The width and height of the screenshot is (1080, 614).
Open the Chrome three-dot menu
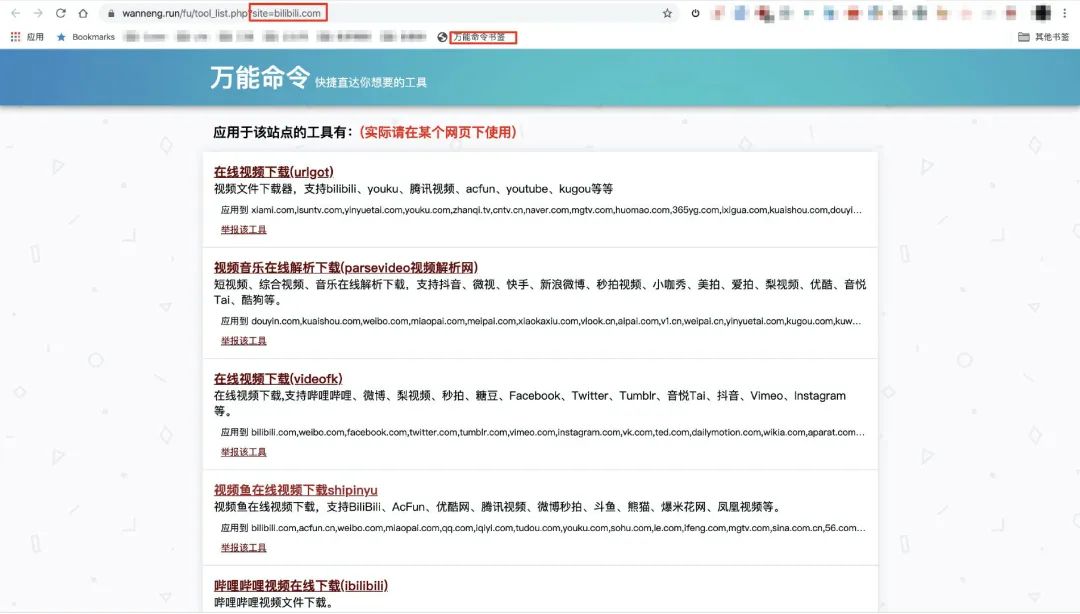tap(1064, 14)
